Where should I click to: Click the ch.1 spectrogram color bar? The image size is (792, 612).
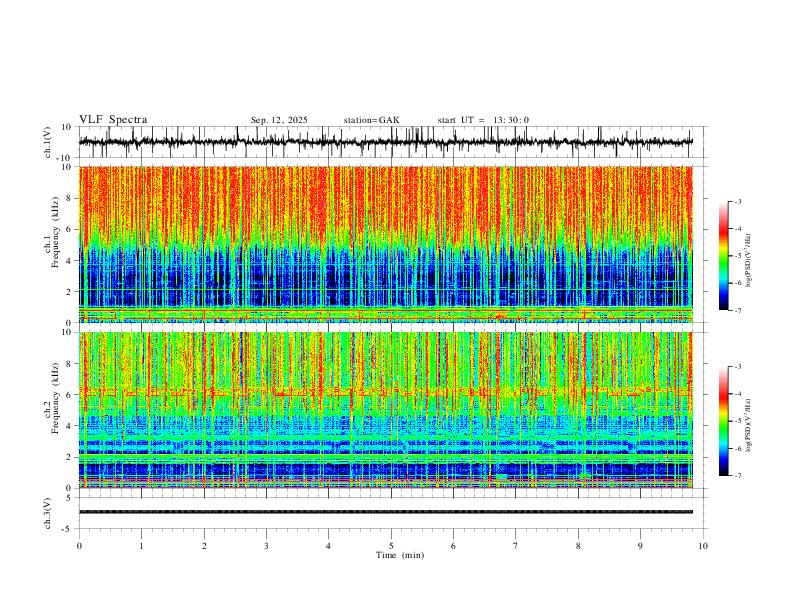click(724, 256)
